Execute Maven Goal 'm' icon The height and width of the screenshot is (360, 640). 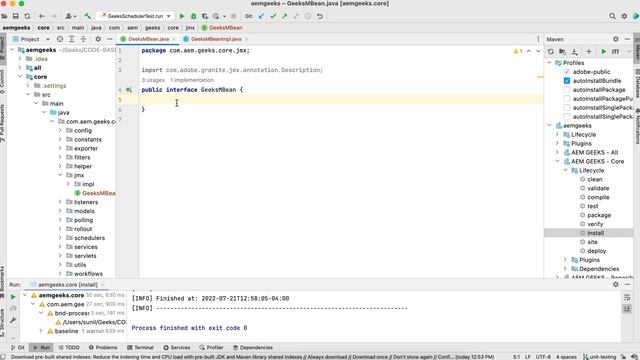coord(615,51)
